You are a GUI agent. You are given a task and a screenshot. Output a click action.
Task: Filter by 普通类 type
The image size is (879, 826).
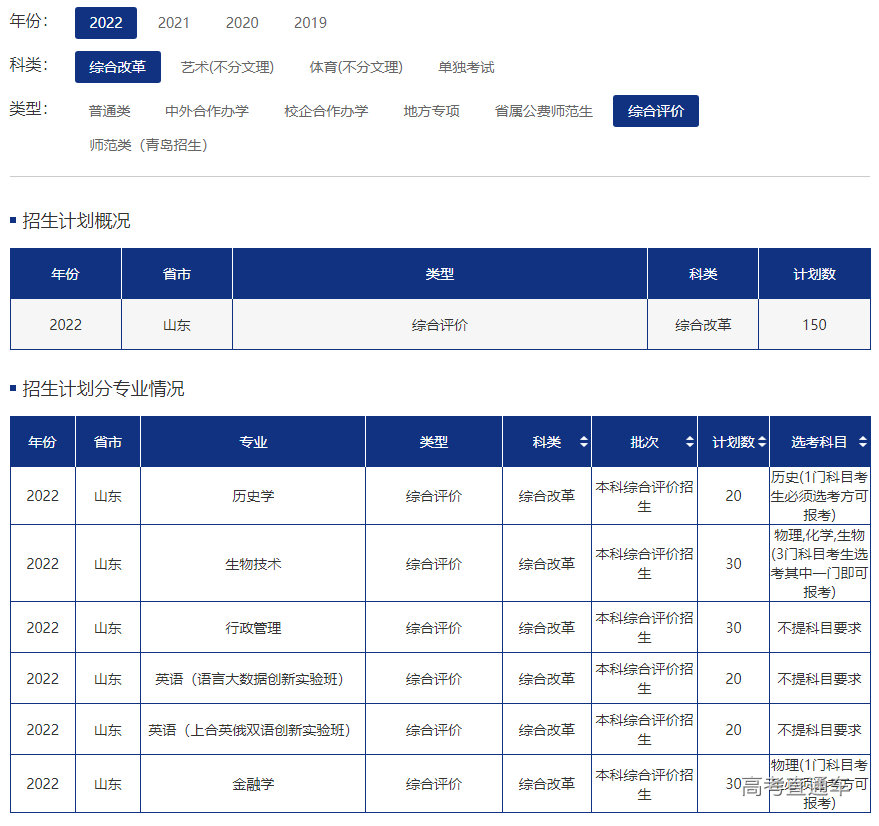pyautogui.click(x=110, y=111)
